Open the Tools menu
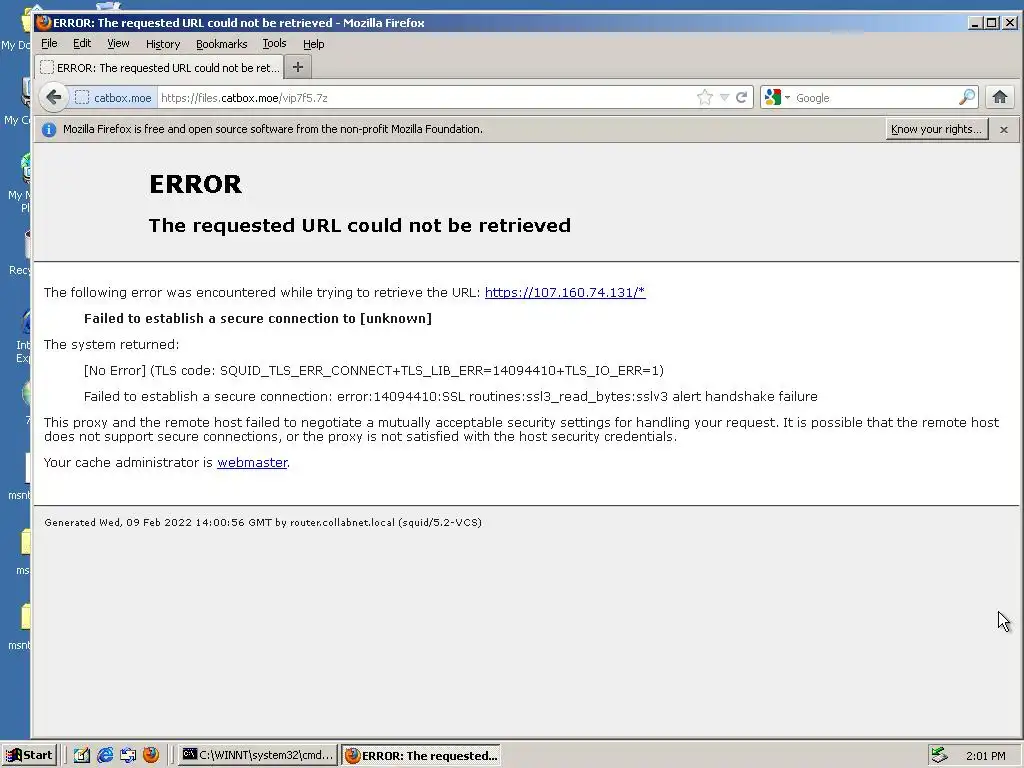 coord(274,44)
